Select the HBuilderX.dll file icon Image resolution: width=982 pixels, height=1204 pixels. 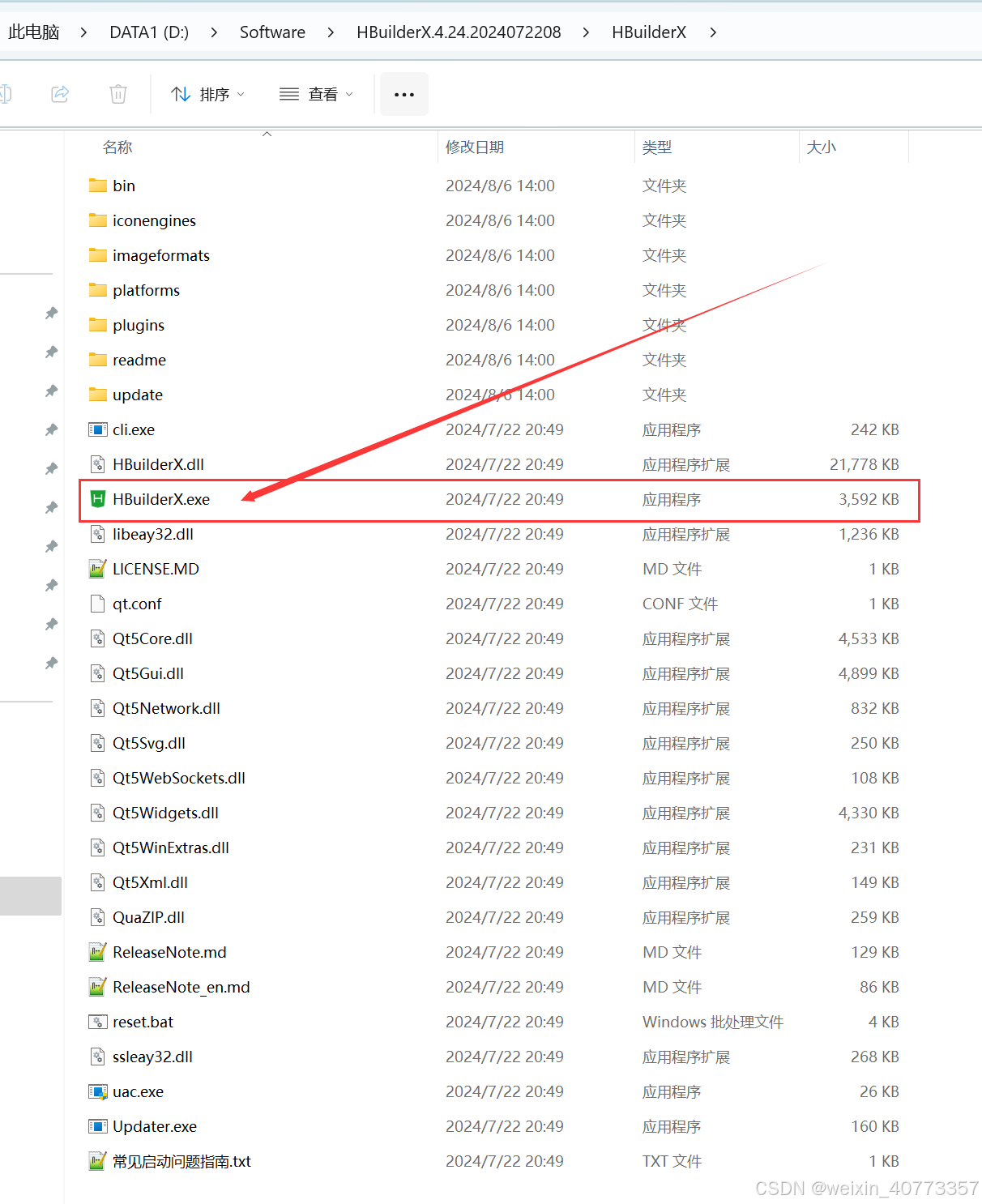click(98, 464)
